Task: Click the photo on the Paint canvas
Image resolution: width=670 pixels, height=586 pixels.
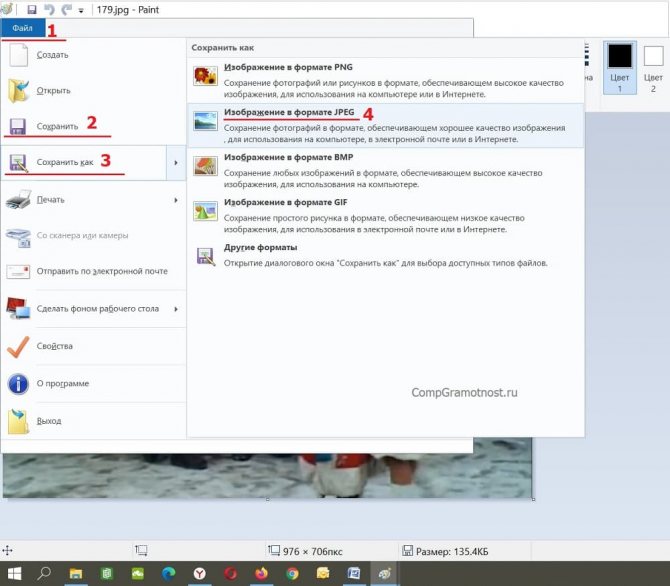Action: (267, 475)
